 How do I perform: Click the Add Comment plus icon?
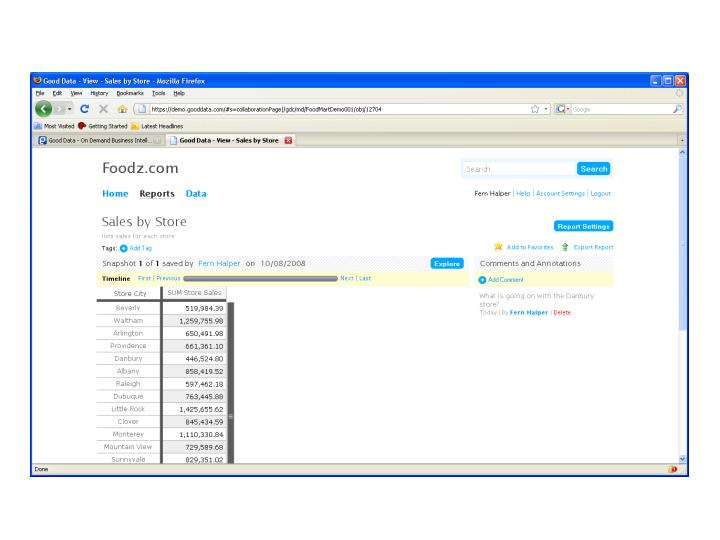point(482,279)
